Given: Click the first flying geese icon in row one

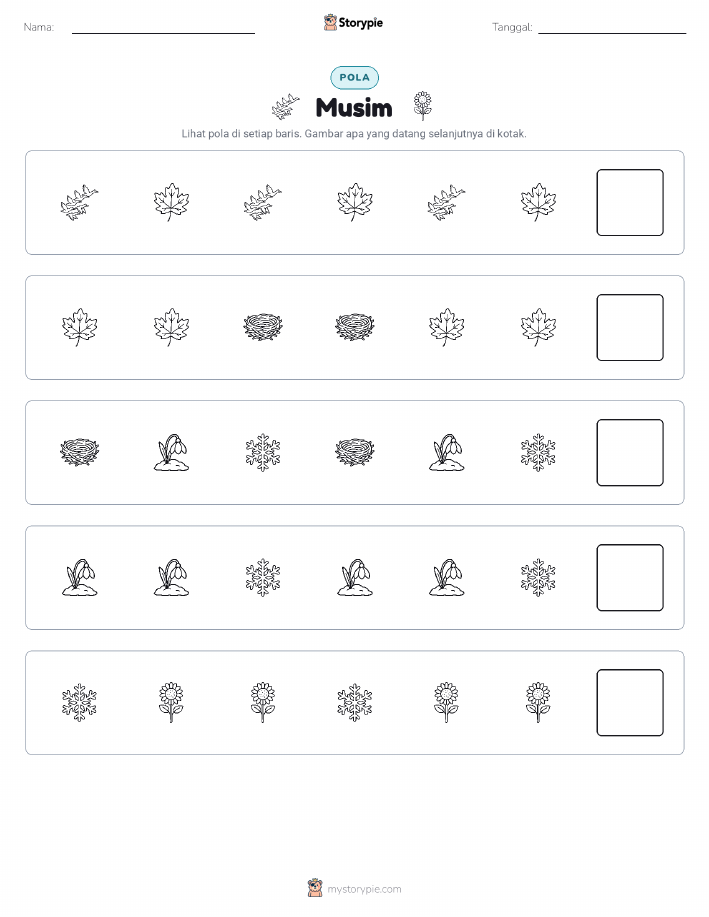Looking at the screenshot, I should pyautogui.click(x=80, y=202).
